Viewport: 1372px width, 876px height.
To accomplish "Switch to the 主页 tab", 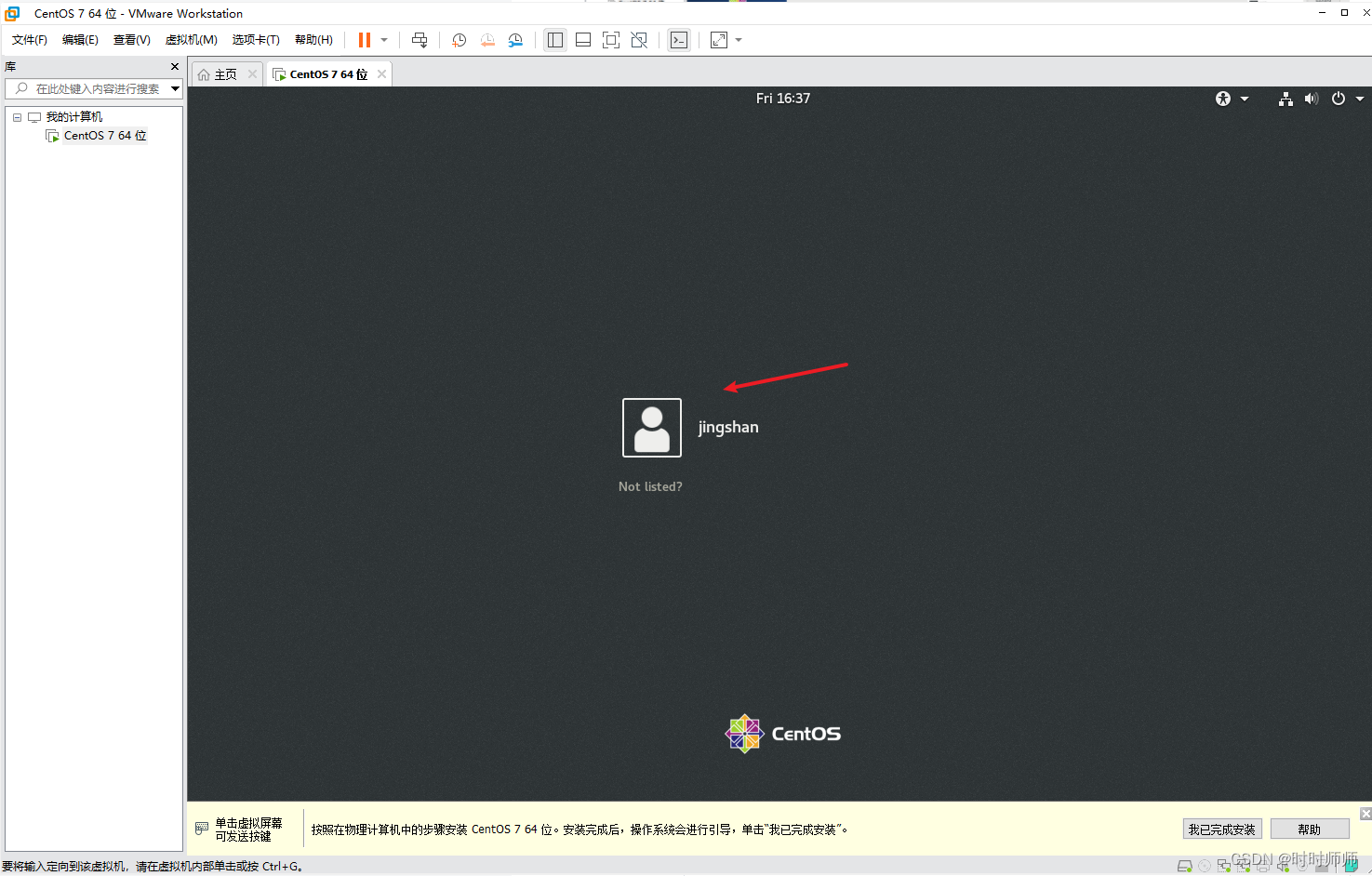I will 226,74.
